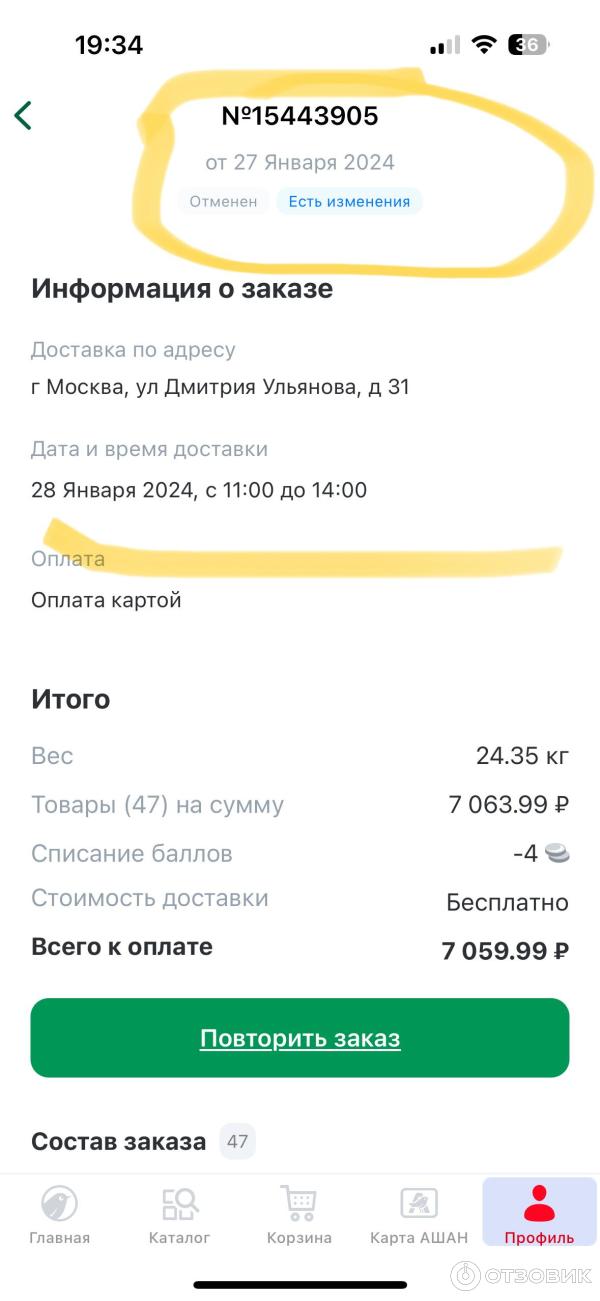Tap the 19:34 status bar clock
This screenshot has height=1301, width=600.
coord(109,45)
